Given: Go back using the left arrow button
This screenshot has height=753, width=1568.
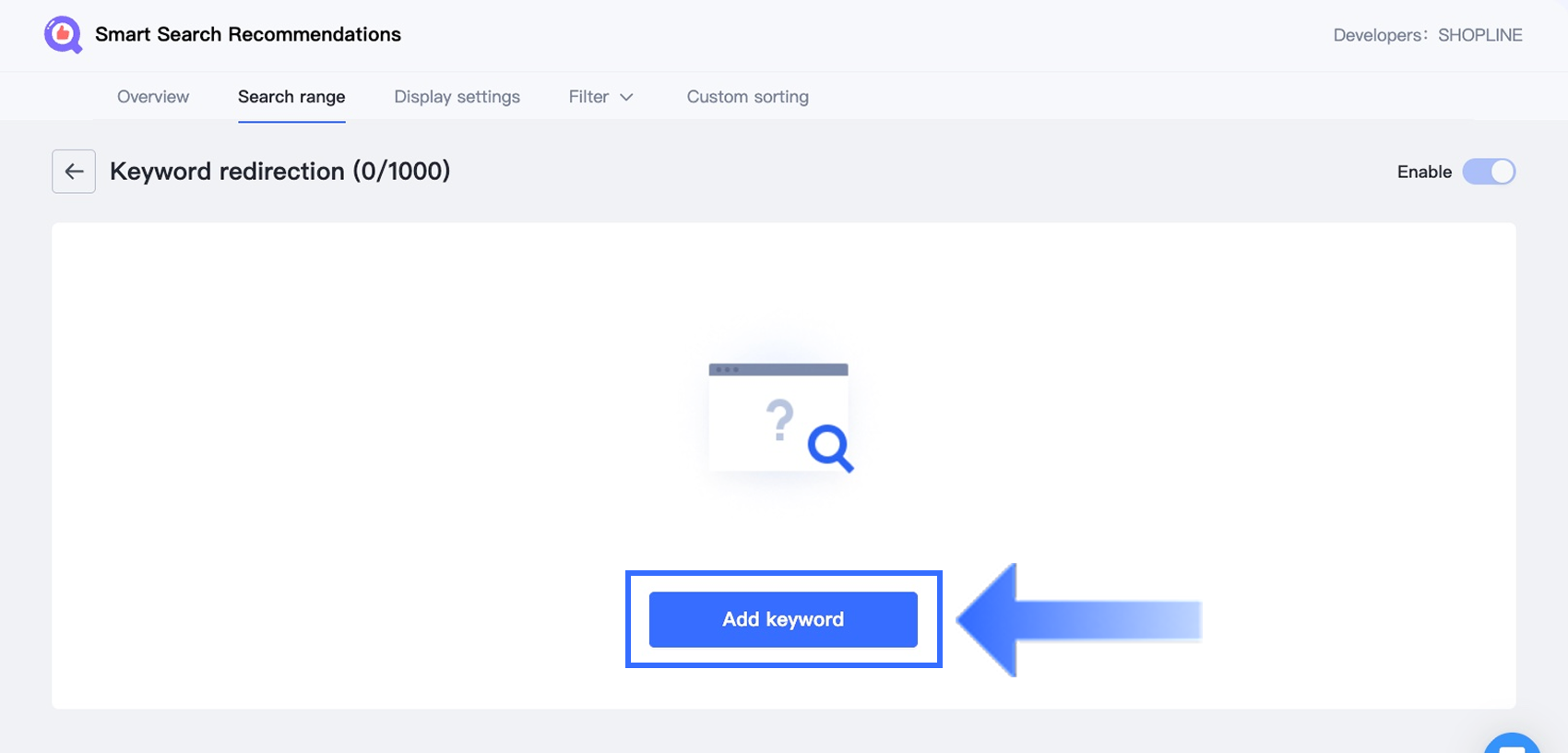Looking at the screenshot, I should click(x=74, y=172).
